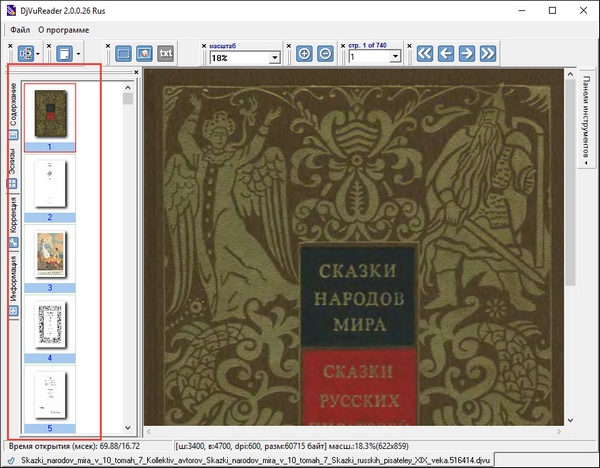Select page 2 thumbnail
The width and height of the screenshot is (600, 468).
point(50,188)
